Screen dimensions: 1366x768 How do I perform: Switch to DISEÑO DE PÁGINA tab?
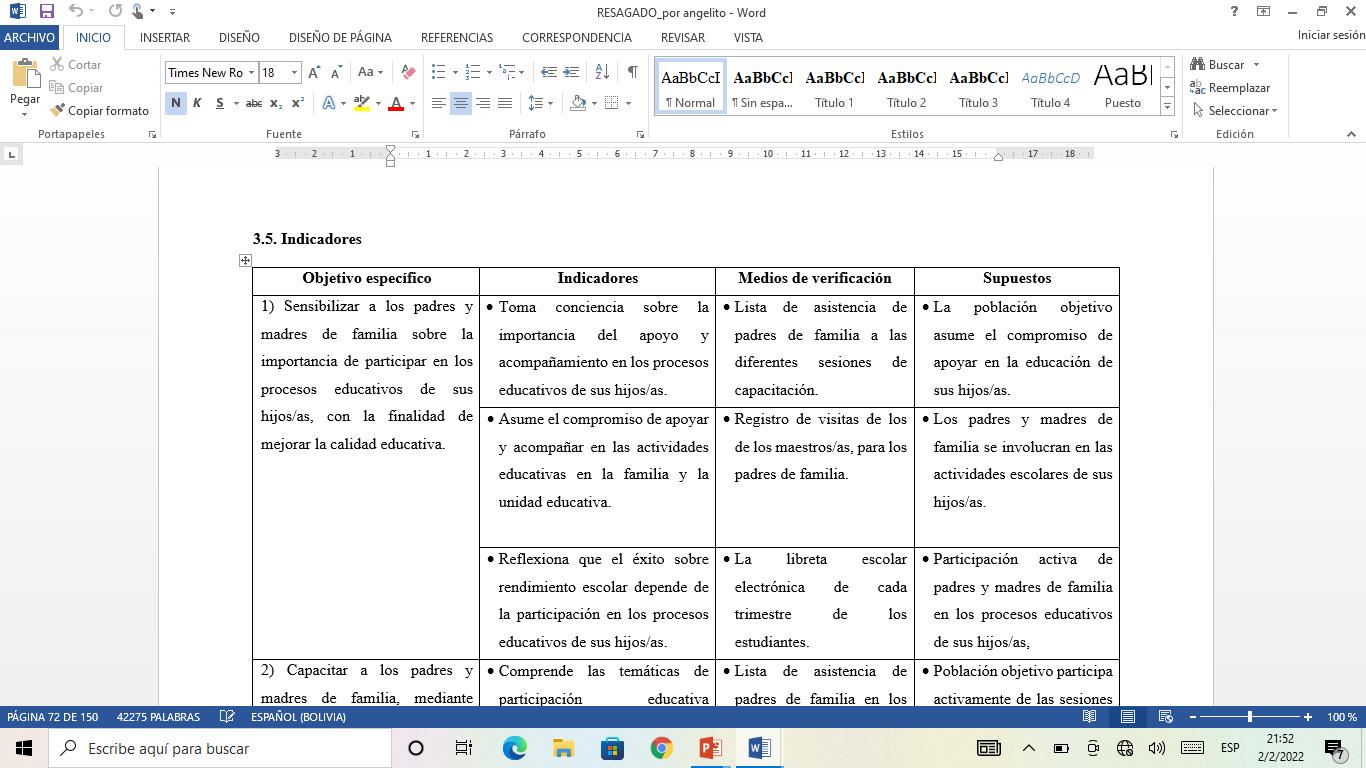point(340,37)
